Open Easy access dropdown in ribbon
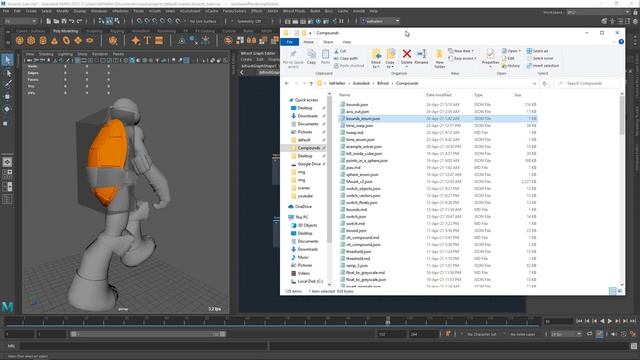This screenshot has width=640, height=360. click(x=462, y=58)
